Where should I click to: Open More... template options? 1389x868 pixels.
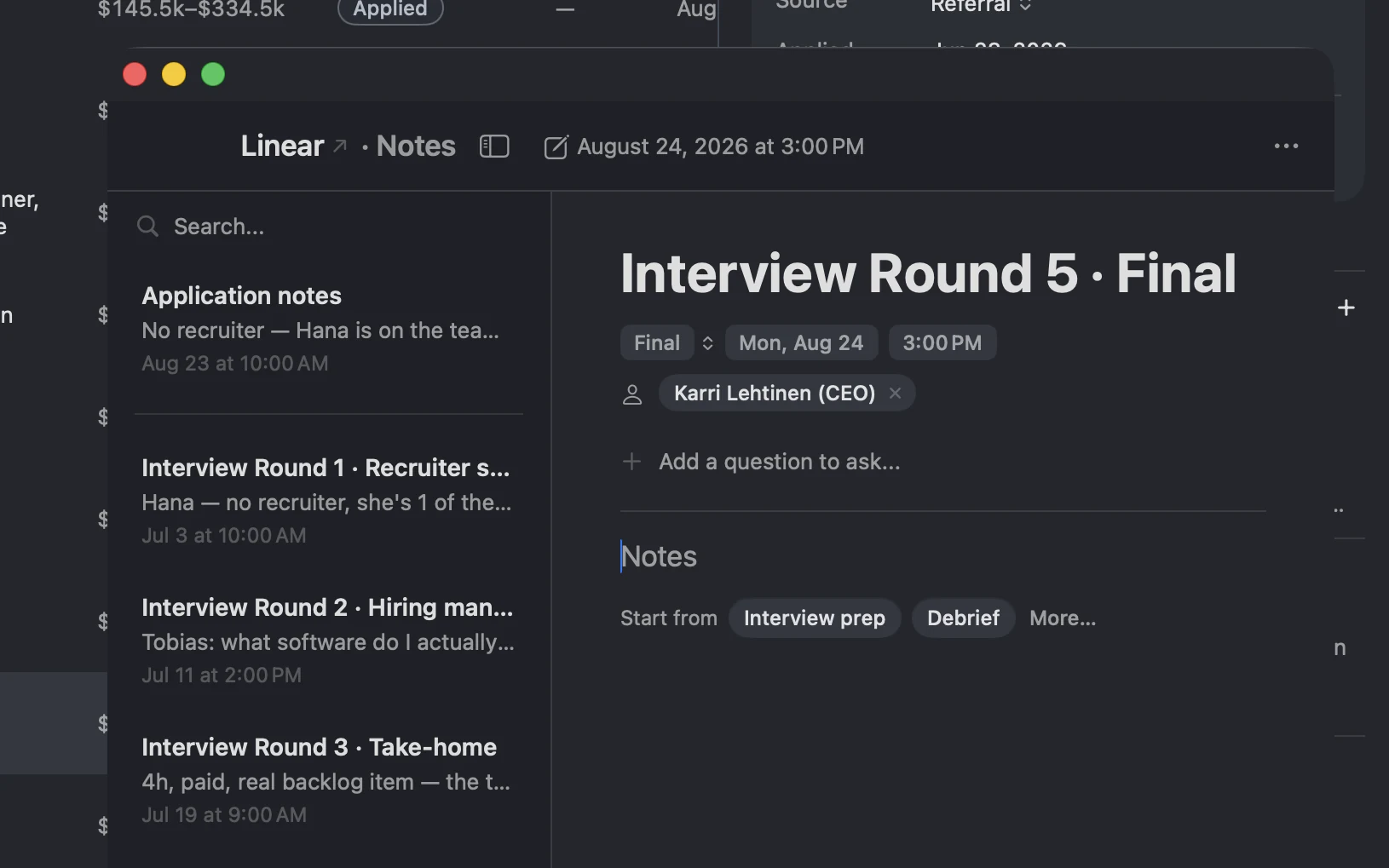pos(1063,618)
